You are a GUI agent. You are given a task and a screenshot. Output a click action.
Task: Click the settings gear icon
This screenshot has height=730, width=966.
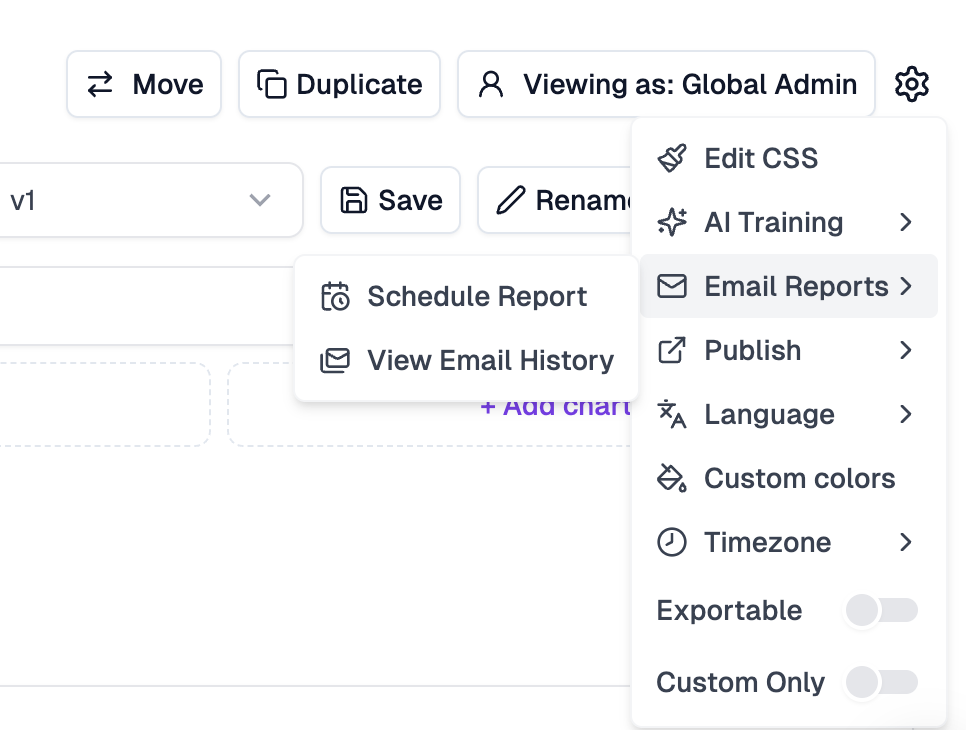click(x=911, y=84)
